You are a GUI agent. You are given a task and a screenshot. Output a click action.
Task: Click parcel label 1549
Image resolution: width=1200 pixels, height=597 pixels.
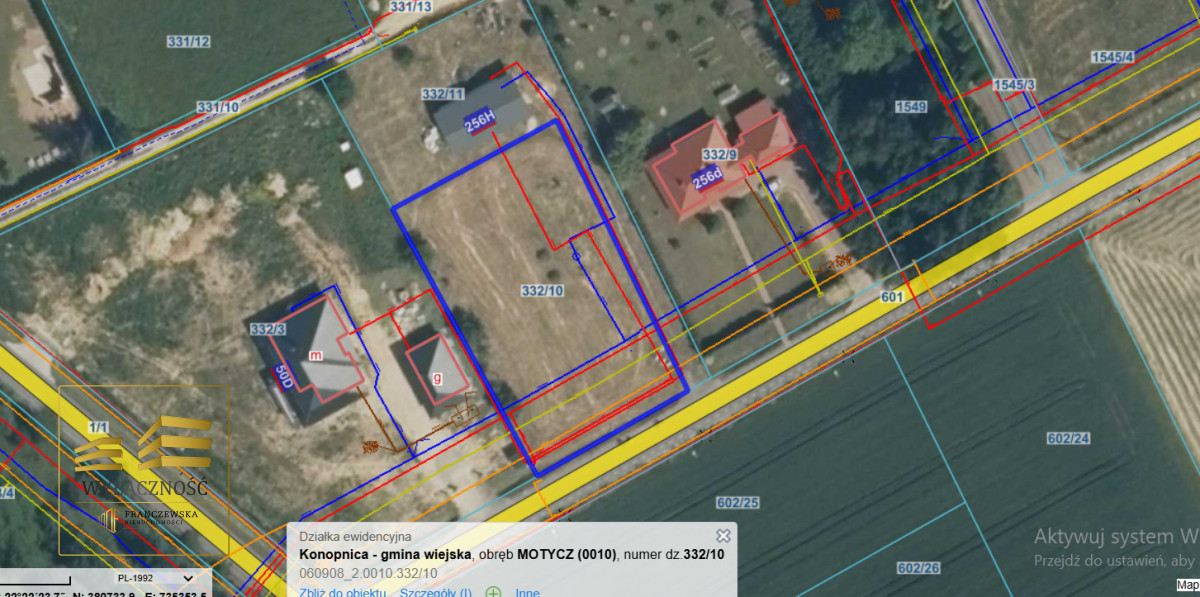(x=910, y=106)
